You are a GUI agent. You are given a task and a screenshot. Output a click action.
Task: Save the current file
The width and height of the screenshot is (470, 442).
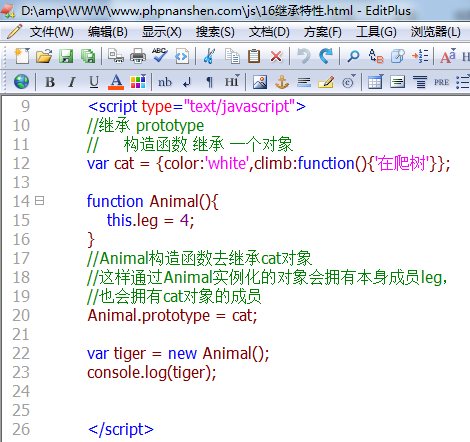click(x=66, y=56)
